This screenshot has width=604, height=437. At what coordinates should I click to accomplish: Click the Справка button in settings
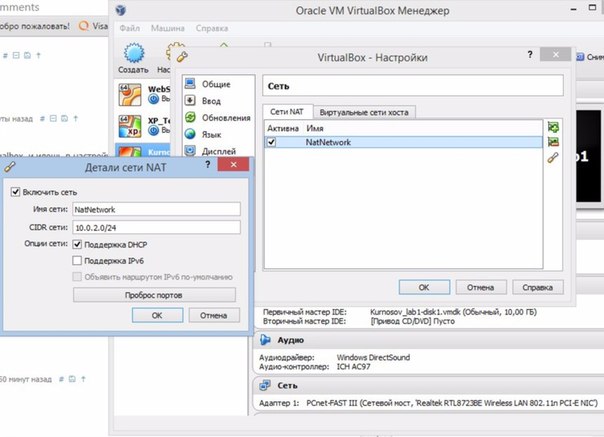pos(538,286)
